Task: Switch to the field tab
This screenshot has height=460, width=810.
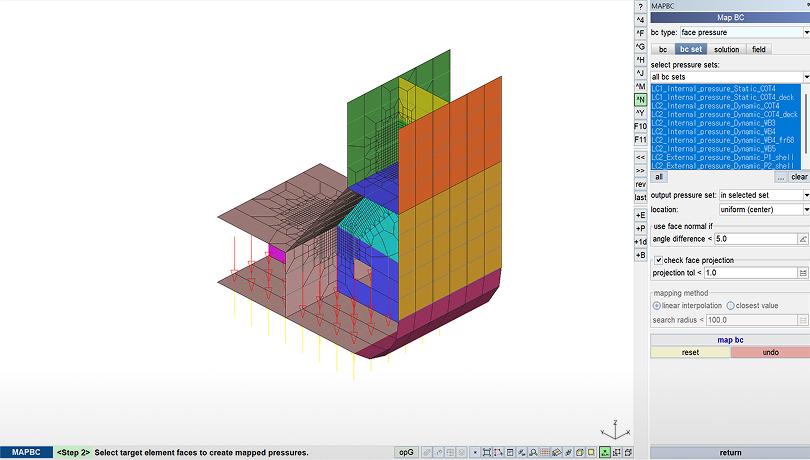Action: click(759, 49)
